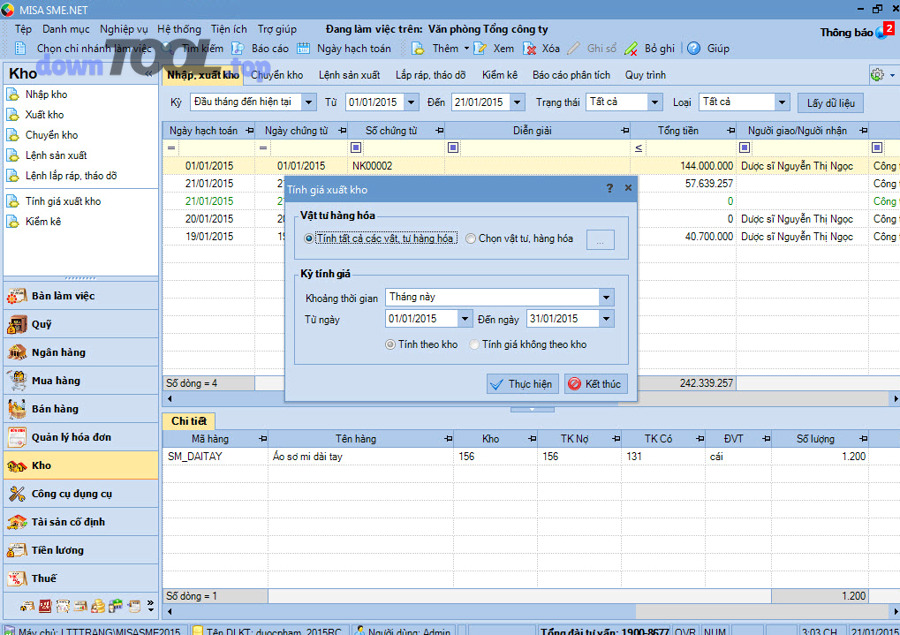
Task: Open the Từ ngày date dropdown in dialog
Action: pyautogui.click(x=465, y=319)
